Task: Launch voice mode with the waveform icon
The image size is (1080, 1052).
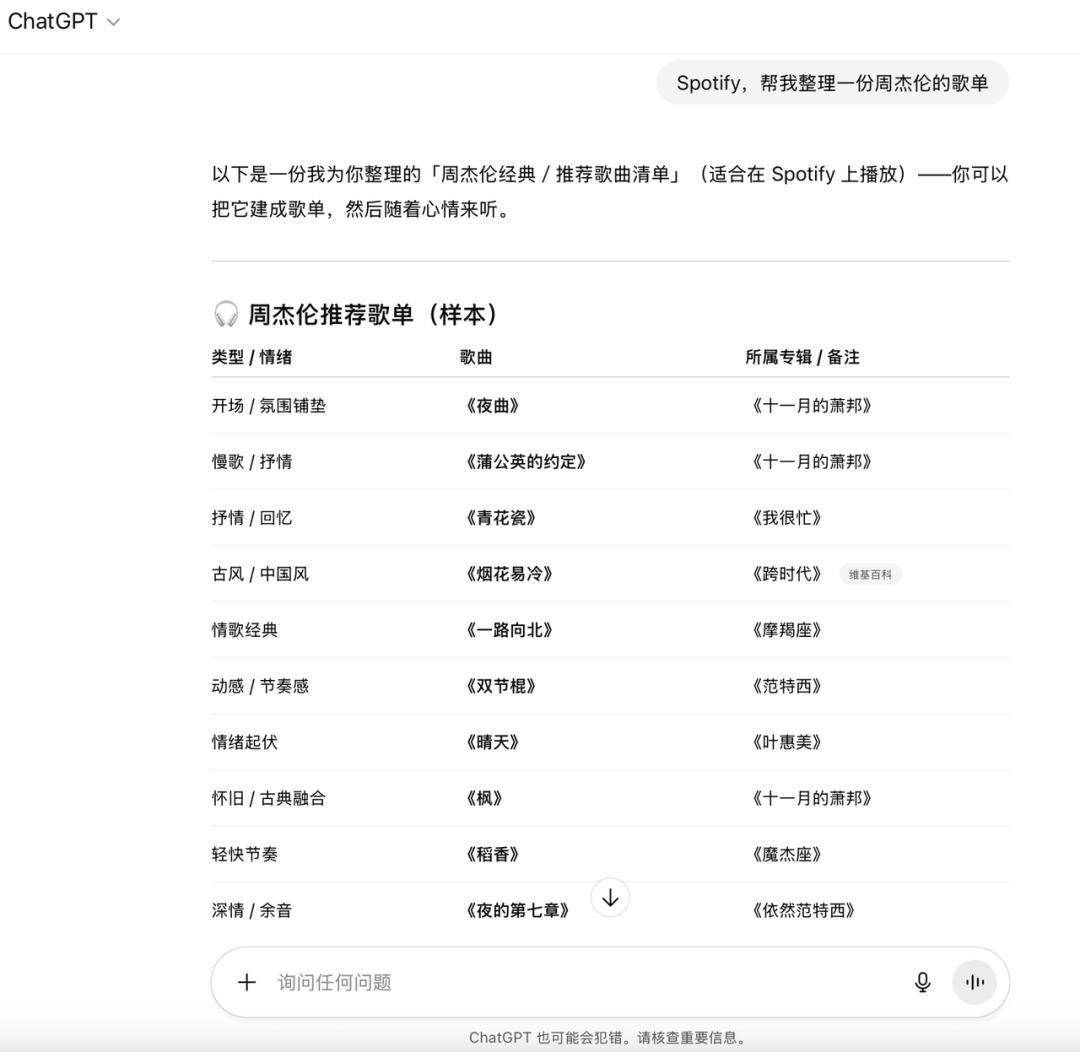Action: [x=974, y=982]
